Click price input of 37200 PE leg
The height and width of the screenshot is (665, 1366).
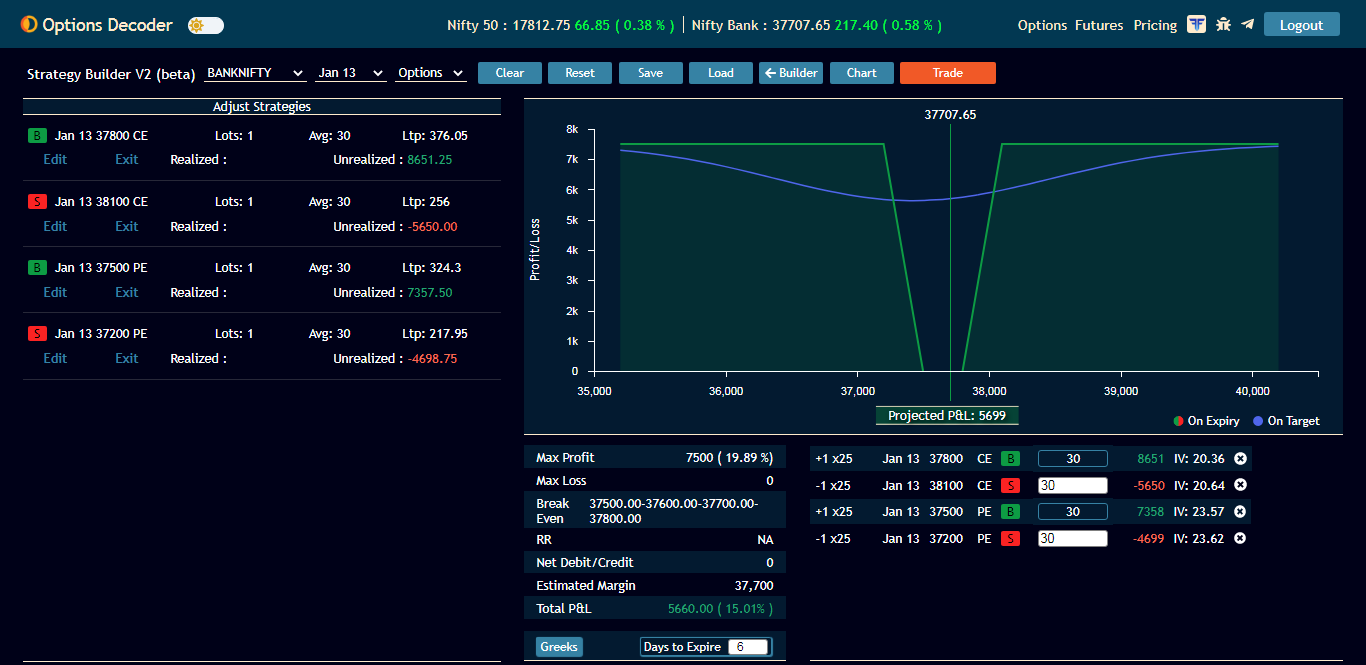(x=1073, y=538)
